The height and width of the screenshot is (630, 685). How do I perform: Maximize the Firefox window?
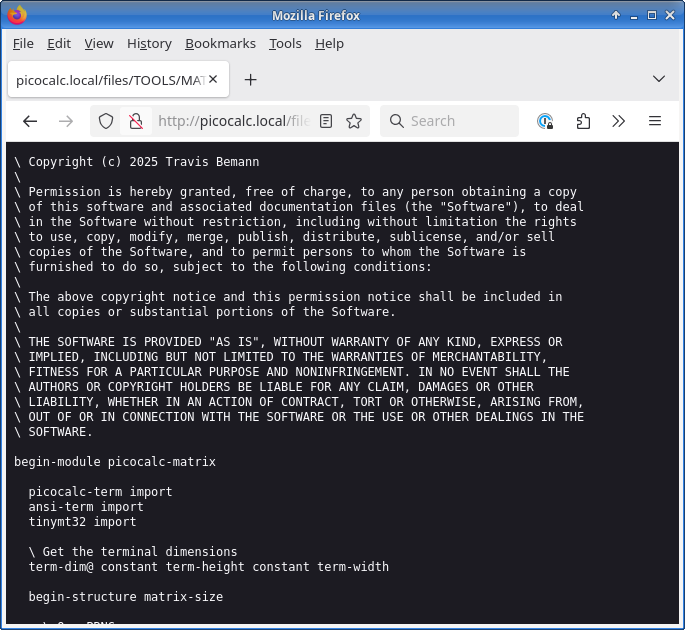pos(652,15)
